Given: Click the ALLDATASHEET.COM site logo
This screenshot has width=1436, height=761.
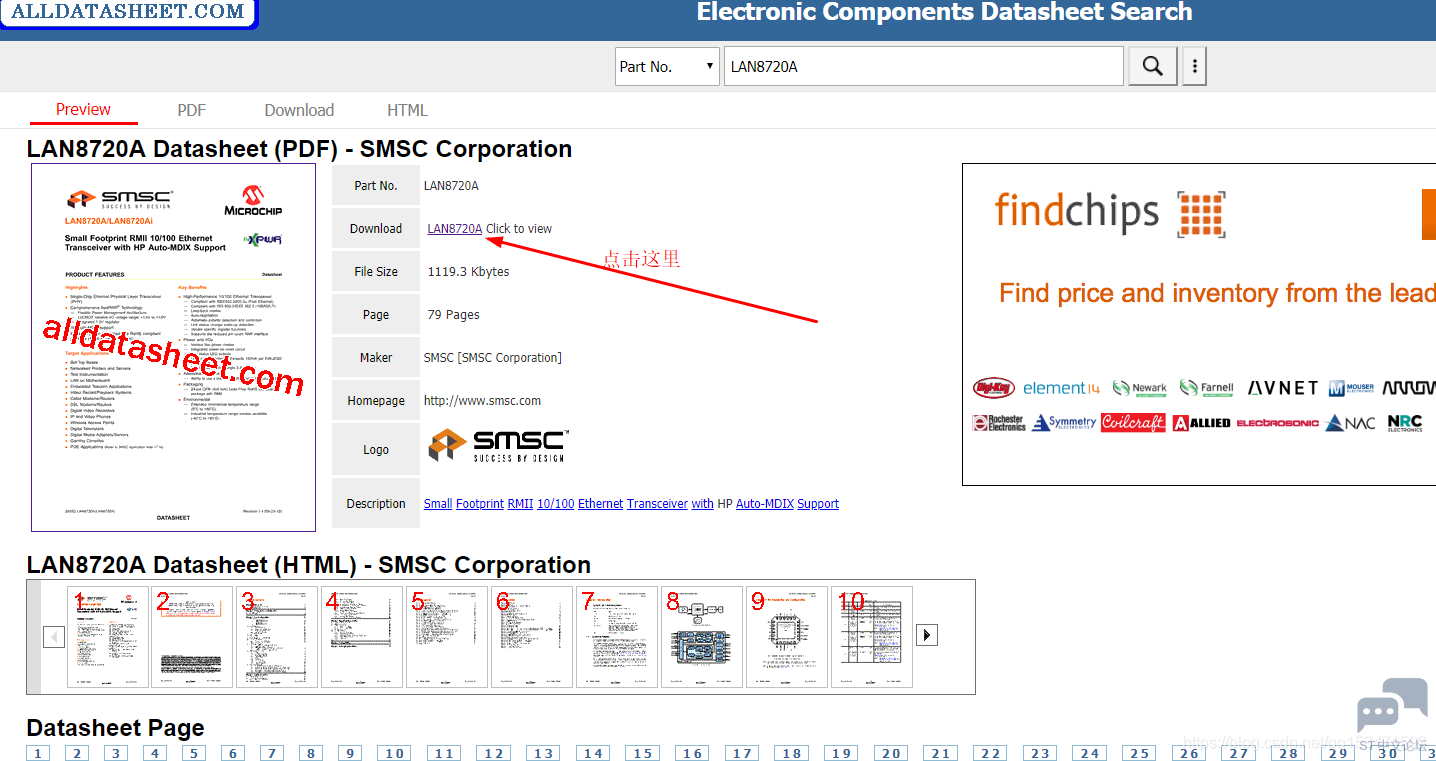Looking at the screenshot, I should click(x=128, y=12).
